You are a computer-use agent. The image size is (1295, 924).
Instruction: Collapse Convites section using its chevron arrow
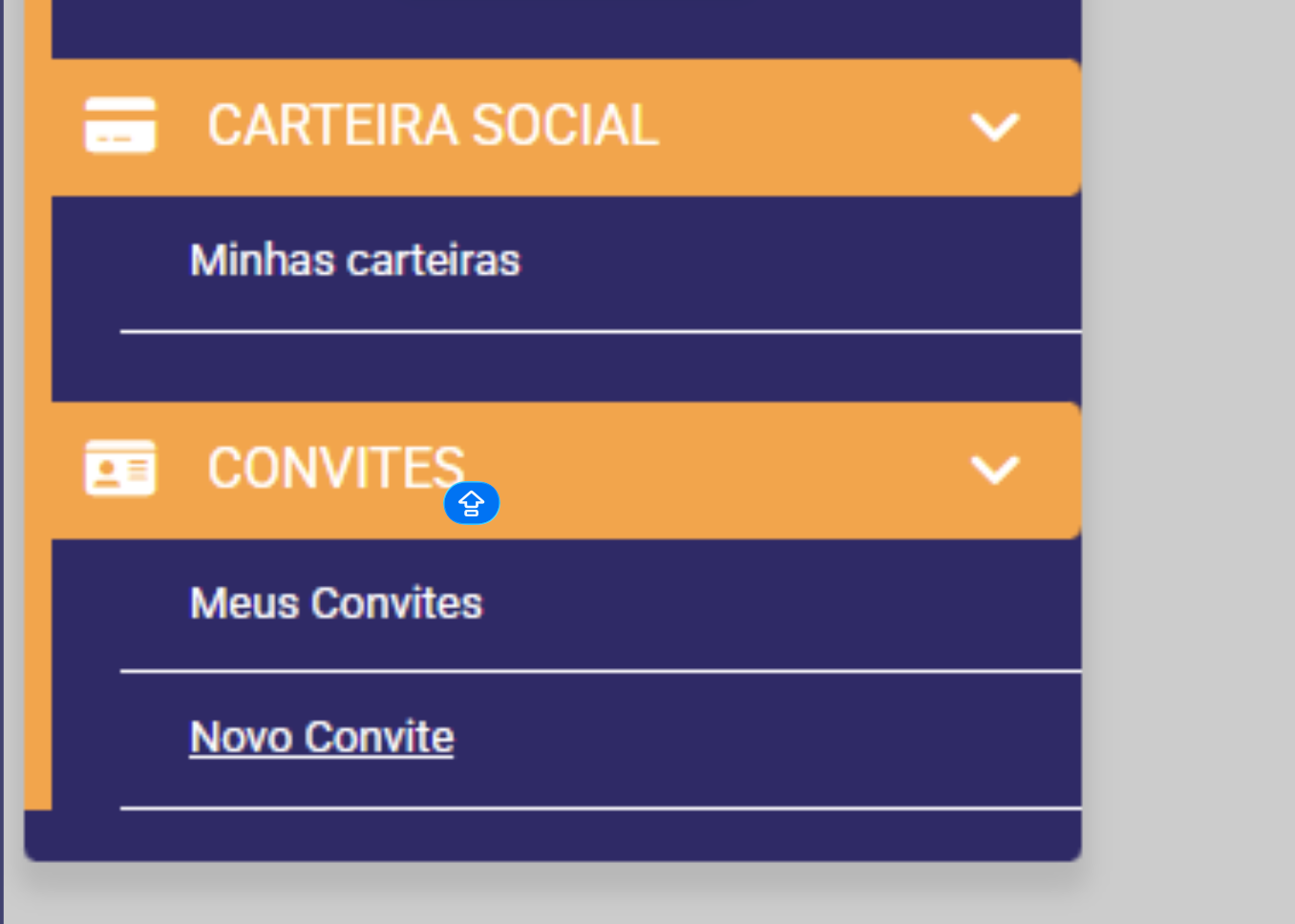click(994, 470)
